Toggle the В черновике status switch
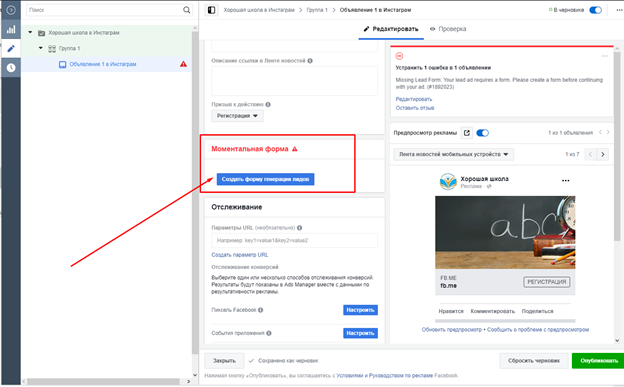 595,10
